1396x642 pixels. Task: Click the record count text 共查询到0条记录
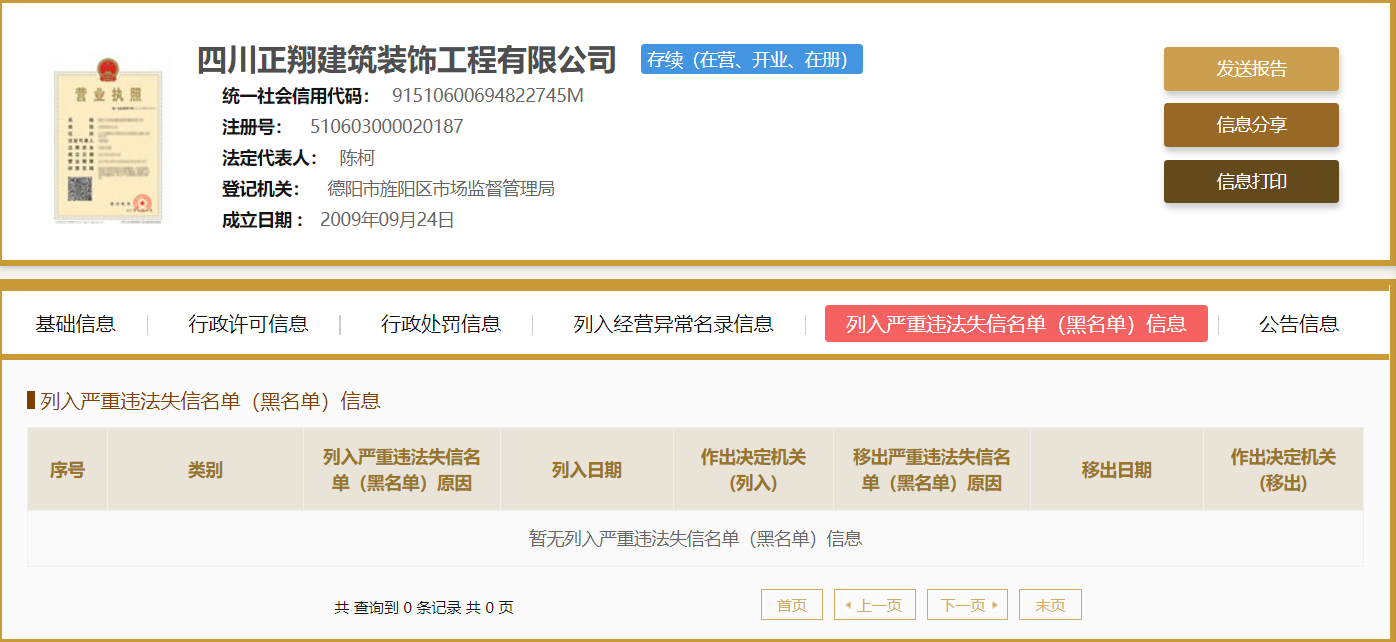[x=396, y=607]
